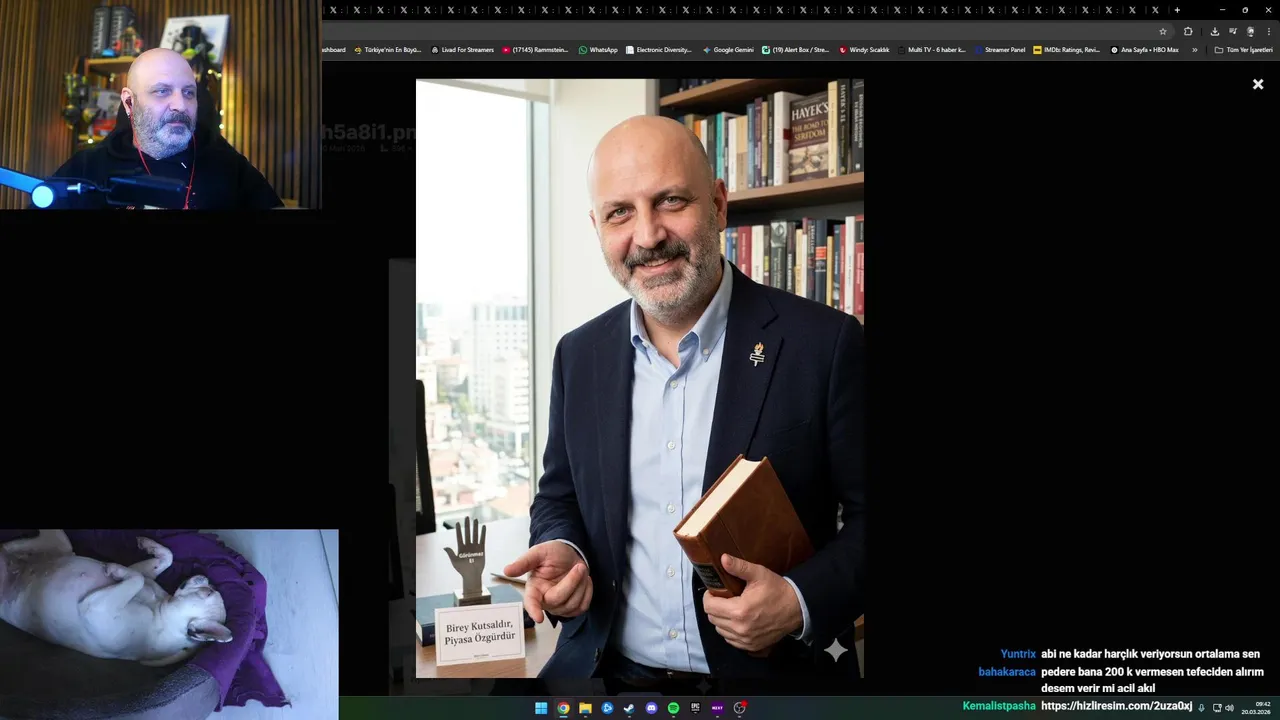
Task: Open the blue app icon beside File Explorer
Action: click(x=607, y=708)
